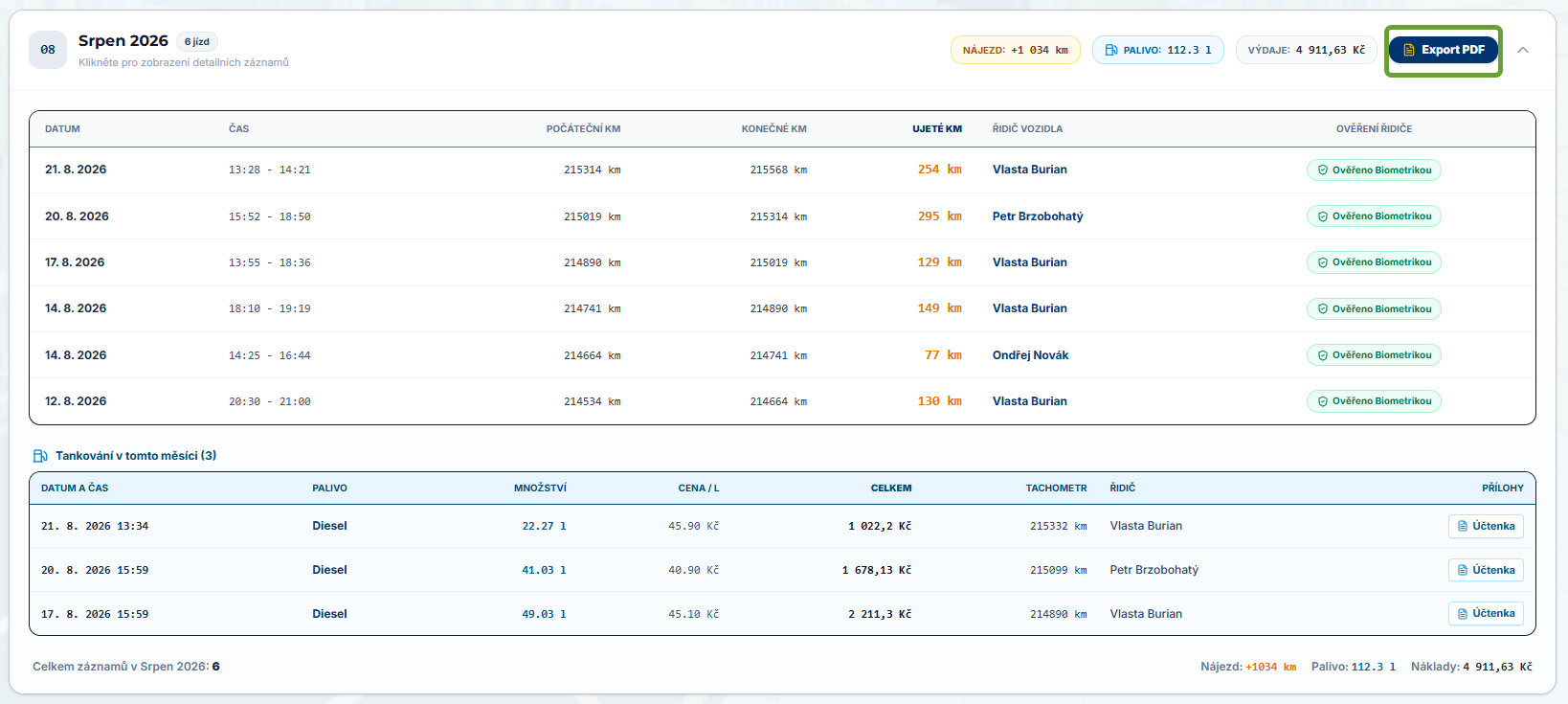Viewport: 1568px width, 704px height.
Task: Click the UJETÉ KM column header
Action: coord(937,128)
